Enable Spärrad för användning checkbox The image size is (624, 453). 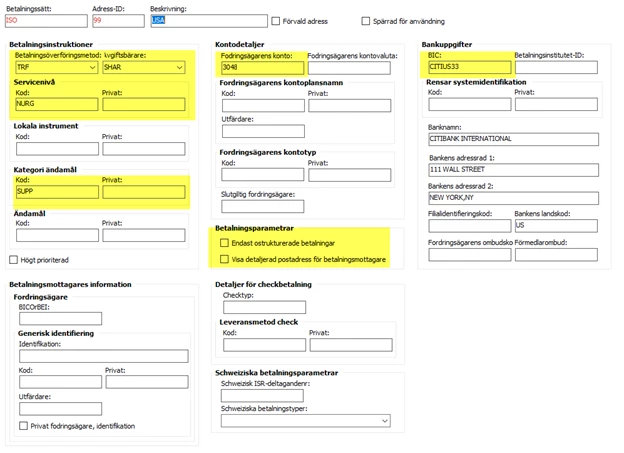[366, 21]
